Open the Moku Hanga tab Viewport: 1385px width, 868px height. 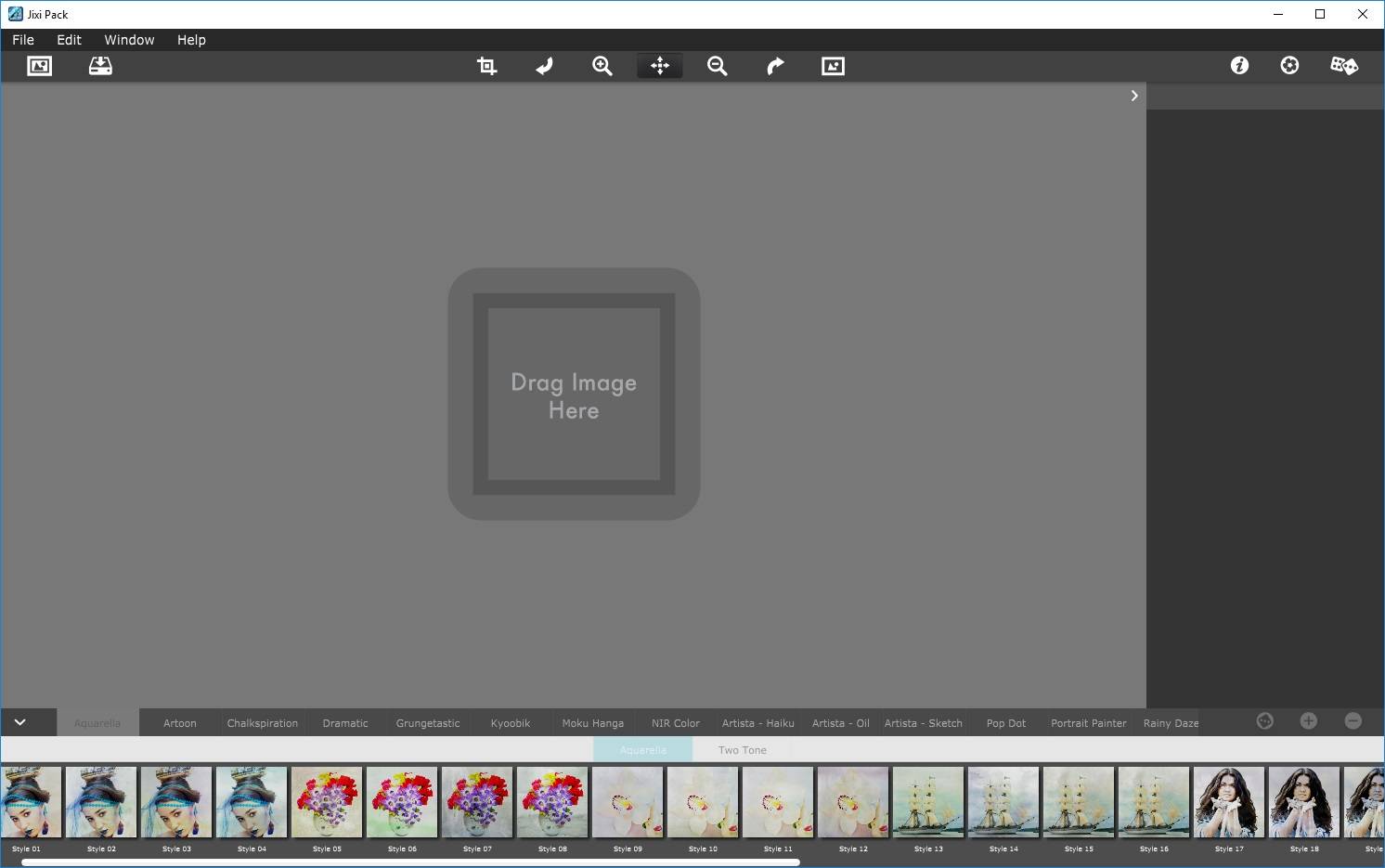click(x=593, y=723)
